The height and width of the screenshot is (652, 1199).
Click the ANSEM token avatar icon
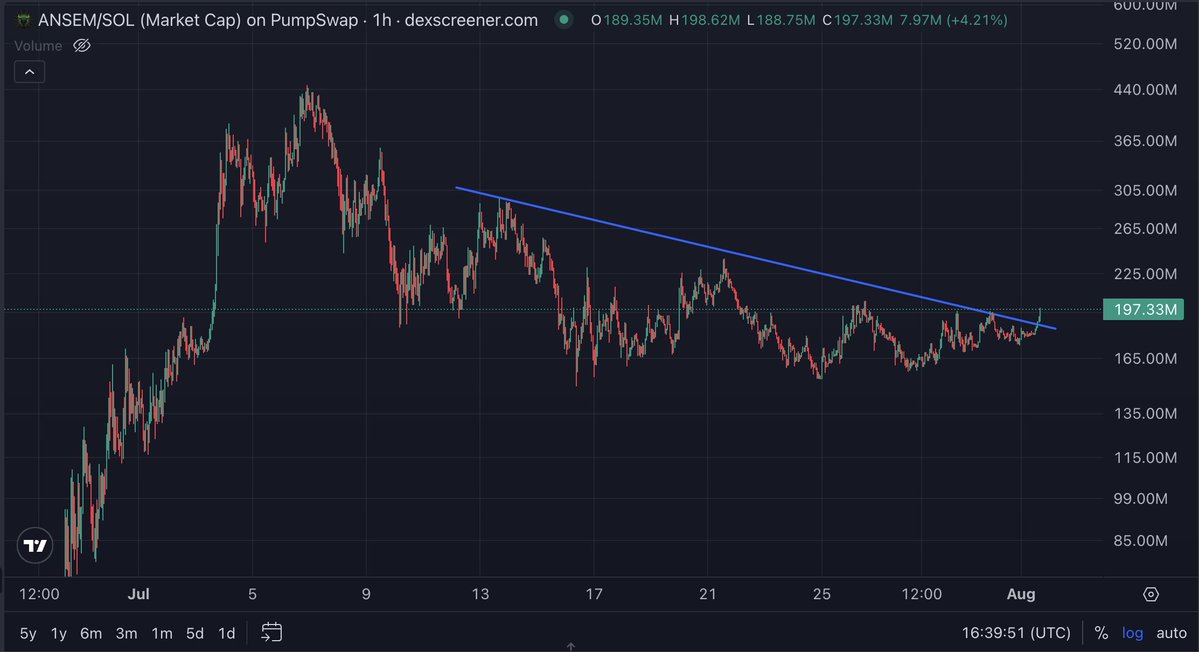pos(24,20)
